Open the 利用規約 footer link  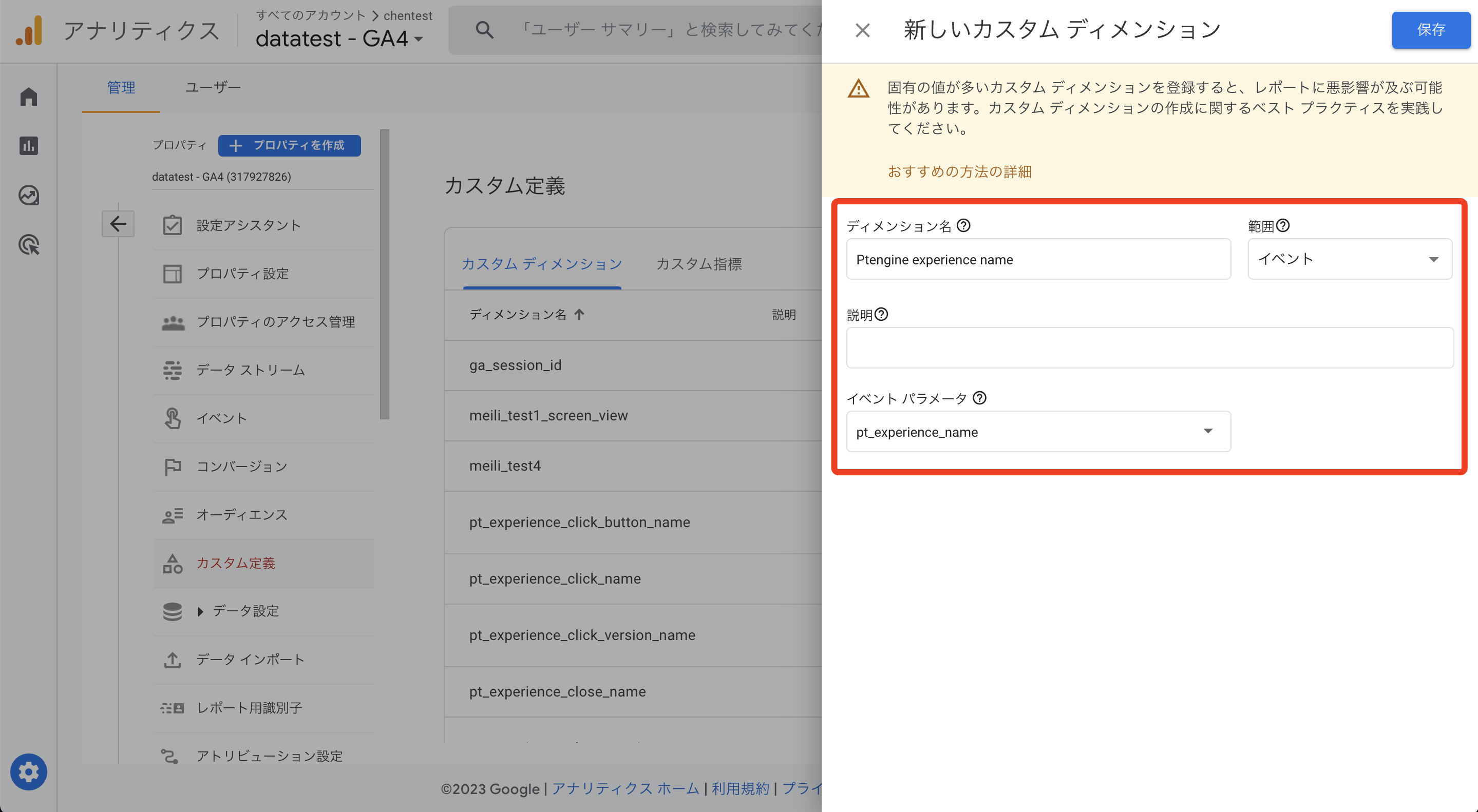tap(740, 788)
